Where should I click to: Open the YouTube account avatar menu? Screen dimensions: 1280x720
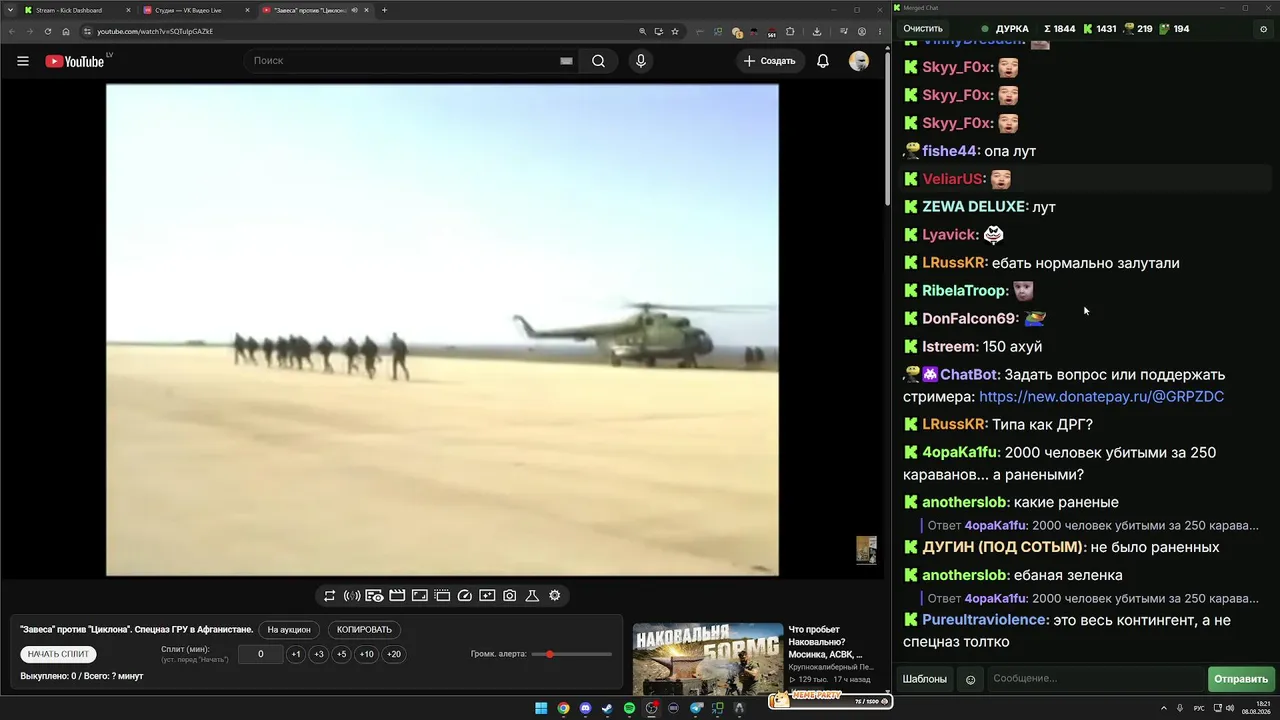[859, 61]
